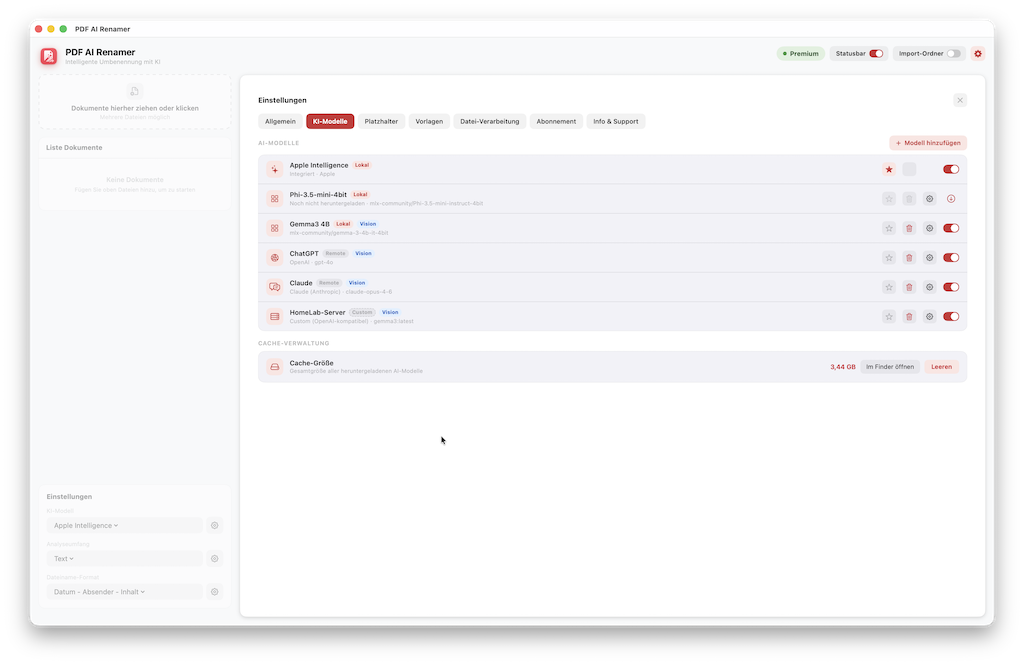Delete the Claude model entry

[x=909, y=287]
